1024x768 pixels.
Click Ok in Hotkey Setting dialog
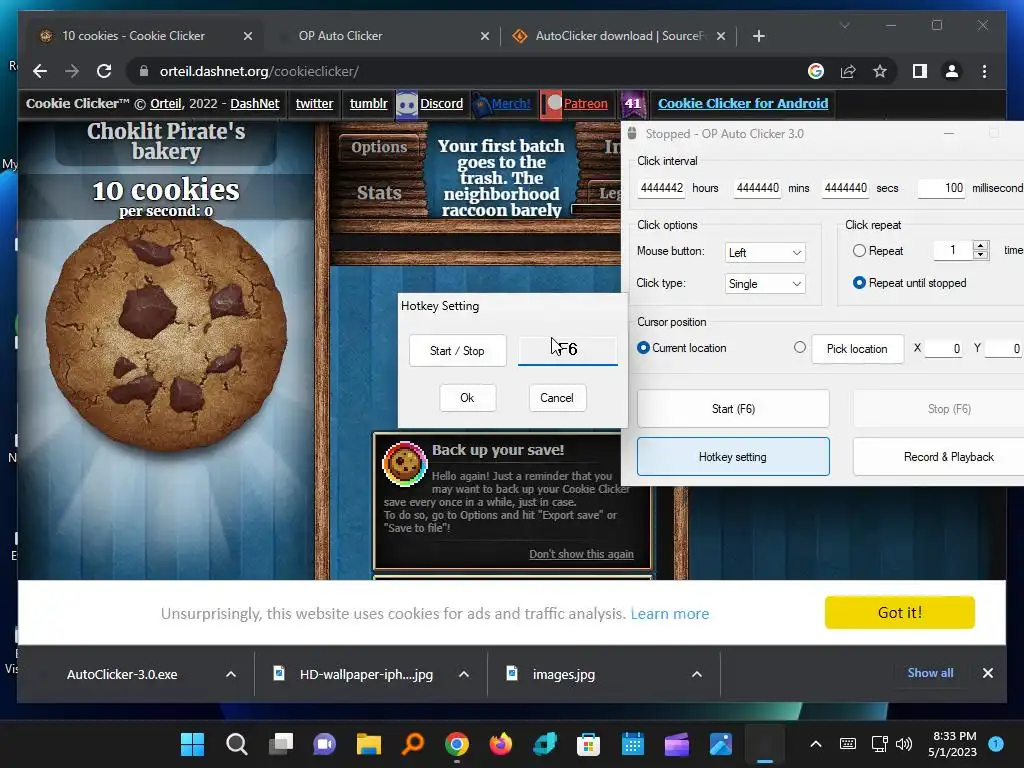click(468, 398)
